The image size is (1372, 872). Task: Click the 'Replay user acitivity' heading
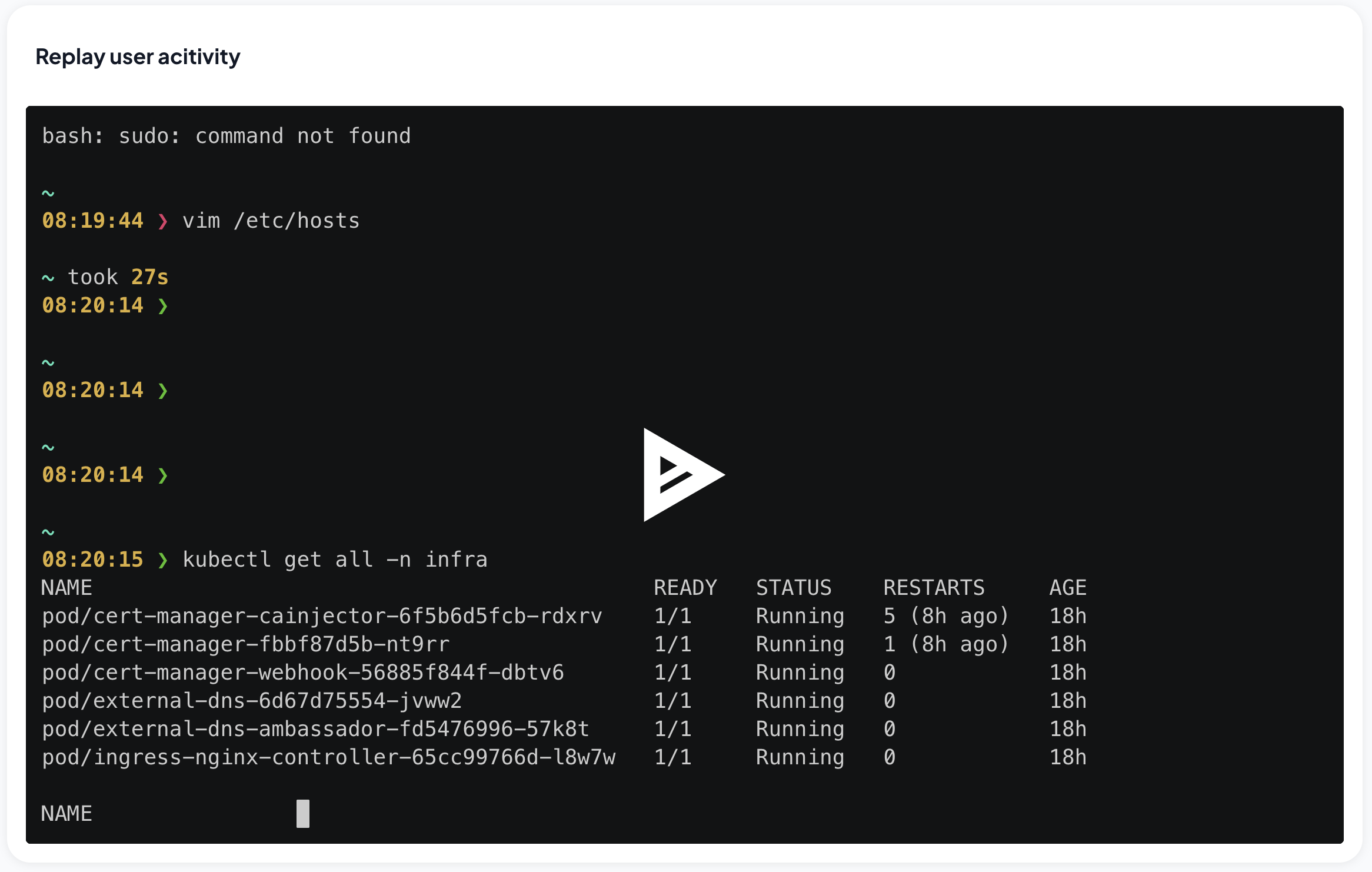[138, 56]
